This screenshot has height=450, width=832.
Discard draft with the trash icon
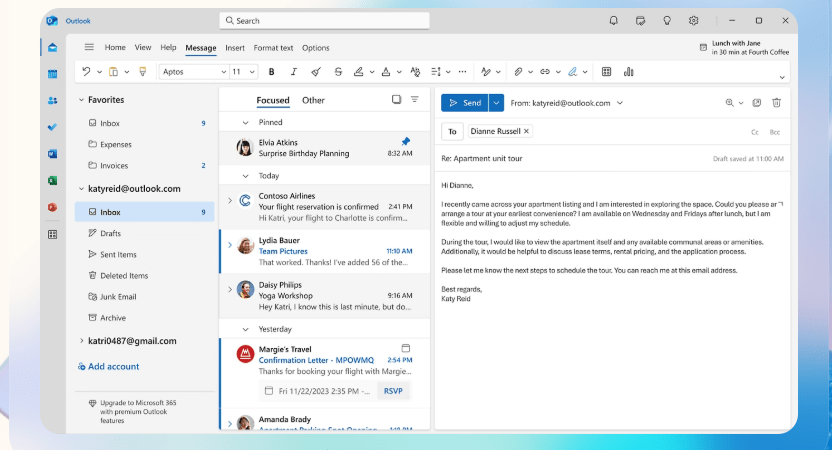pos(776,103)
